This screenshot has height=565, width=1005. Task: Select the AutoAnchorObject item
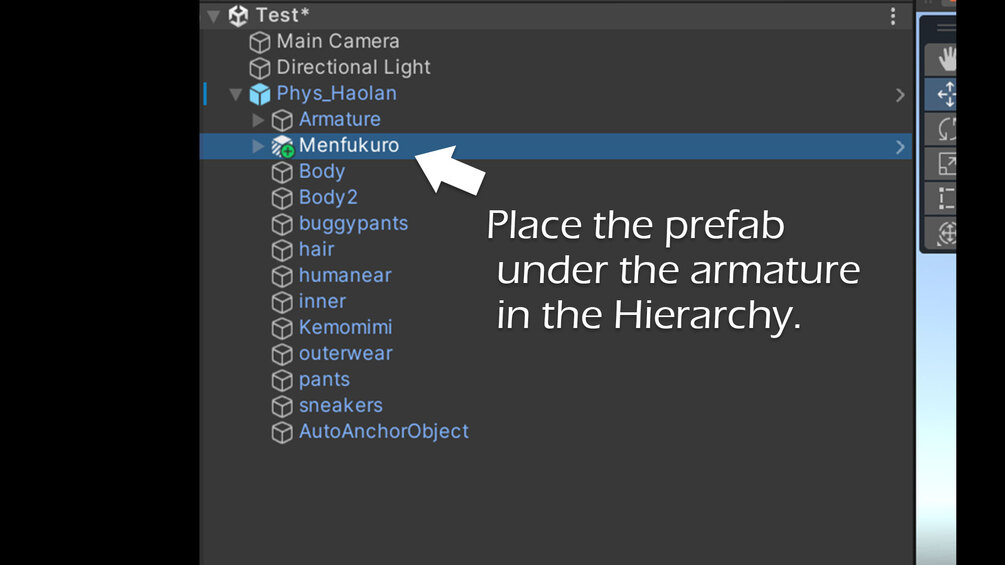383,431
